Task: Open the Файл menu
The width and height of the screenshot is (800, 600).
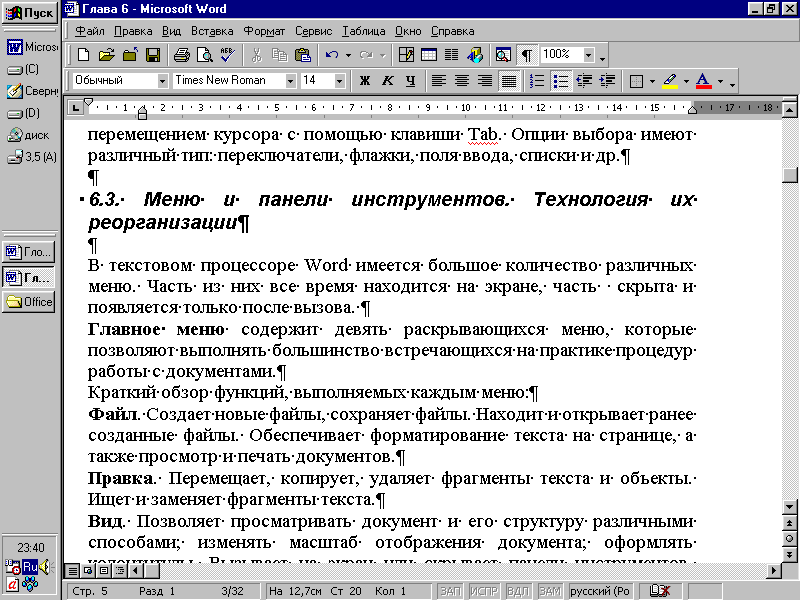Action: pos(90,31)
